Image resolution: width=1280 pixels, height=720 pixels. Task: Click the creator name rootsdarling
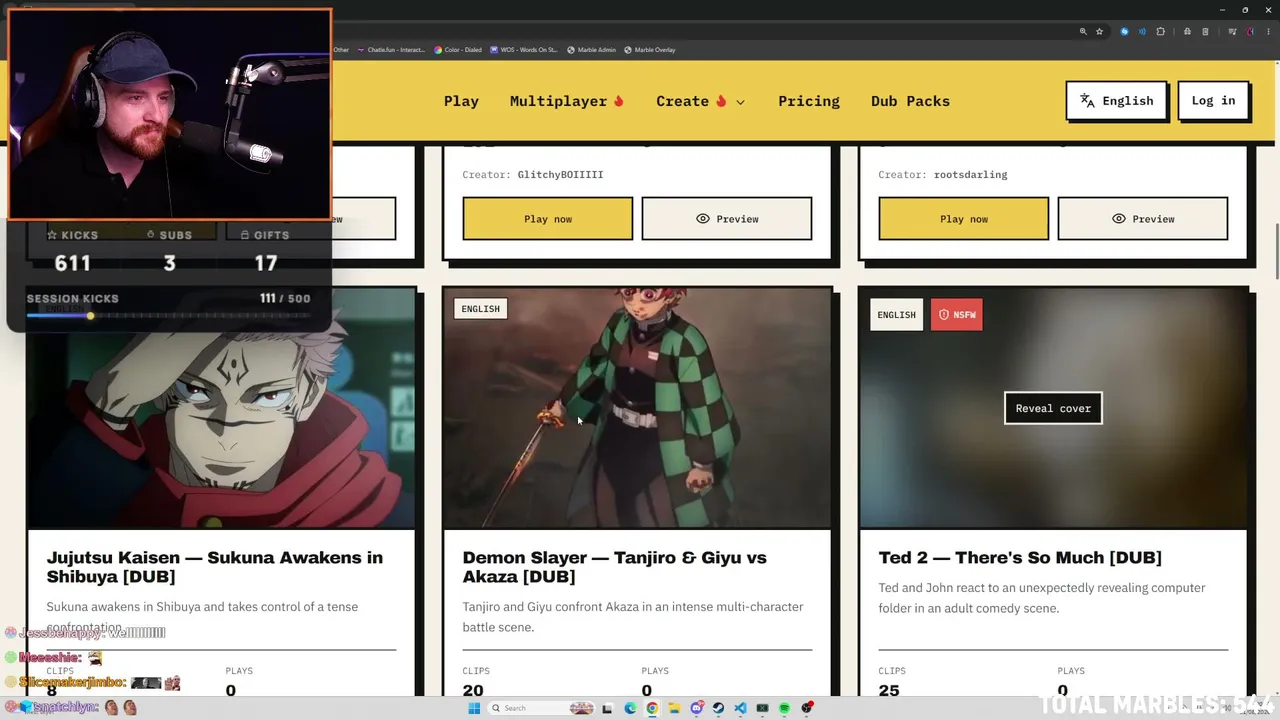click(970, 175)
